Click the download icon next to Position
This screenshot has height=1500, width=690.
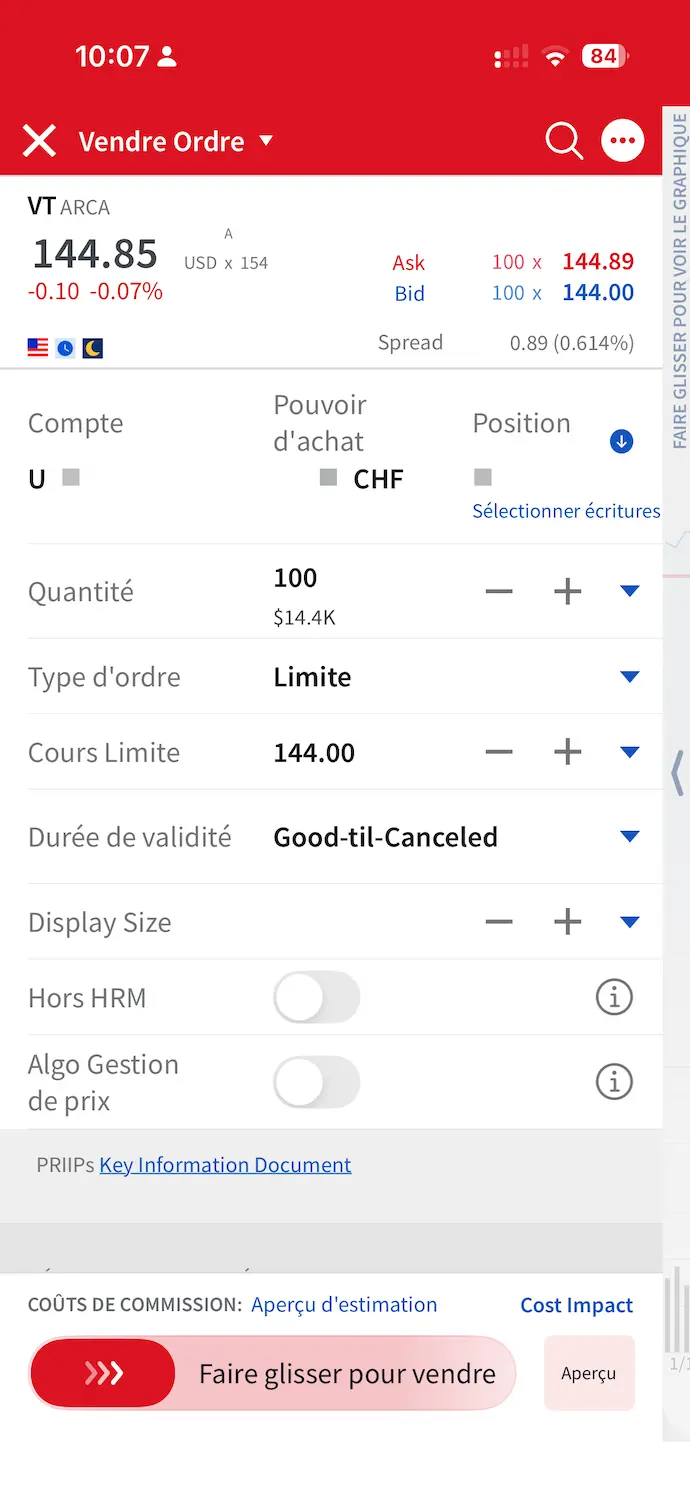(x=621, y=441)
